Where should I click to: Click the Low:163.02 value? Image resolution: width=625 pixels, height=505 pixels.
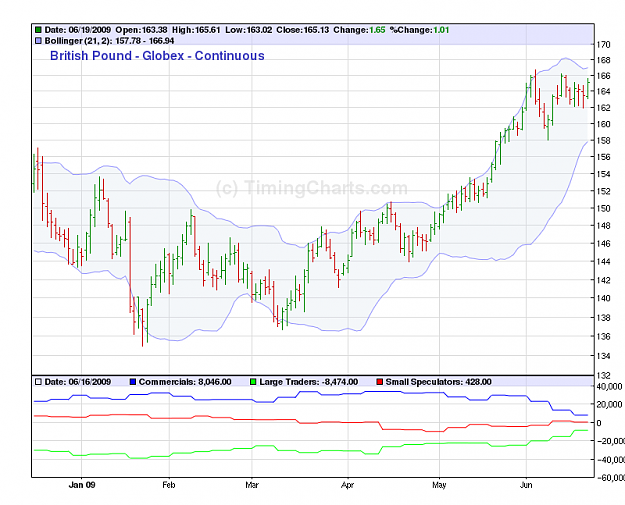tap(249, 30)
